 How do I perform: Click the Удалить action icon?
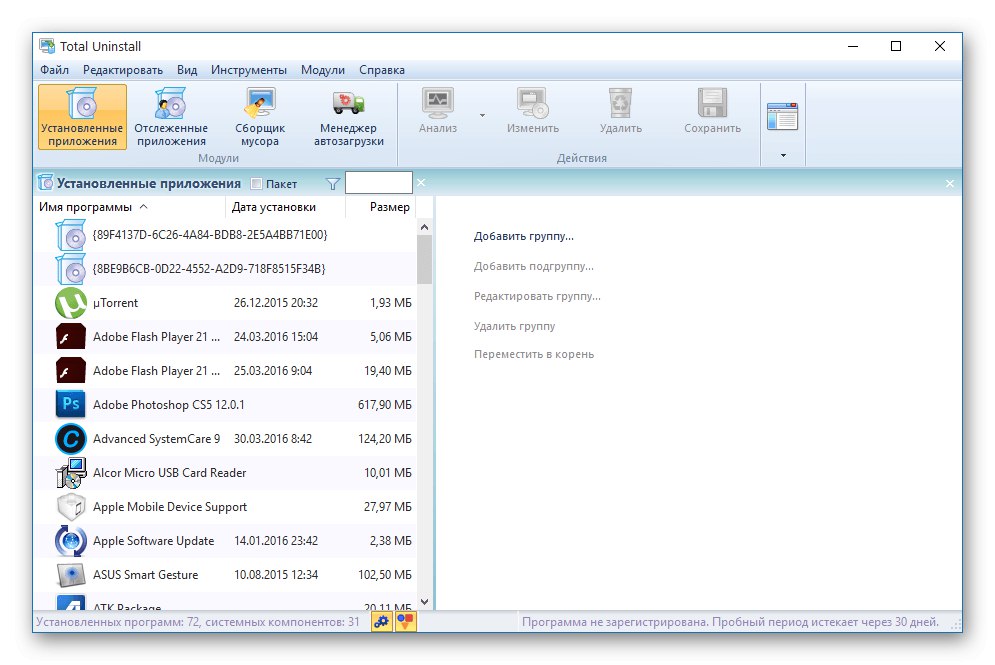(x=620, y=105)
